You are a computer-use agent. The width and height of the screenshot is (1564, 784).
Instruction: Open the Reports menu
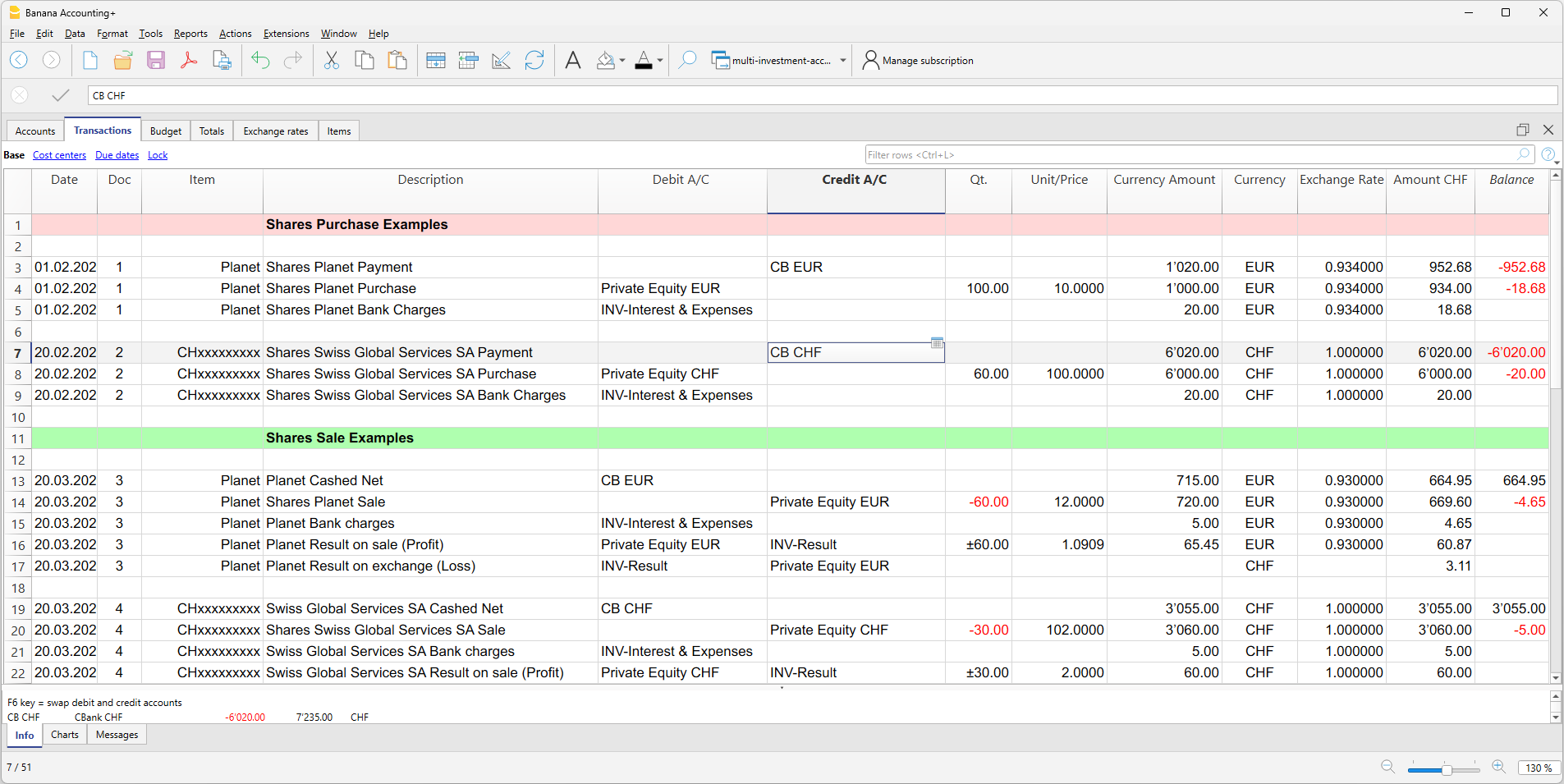(190, 34)
